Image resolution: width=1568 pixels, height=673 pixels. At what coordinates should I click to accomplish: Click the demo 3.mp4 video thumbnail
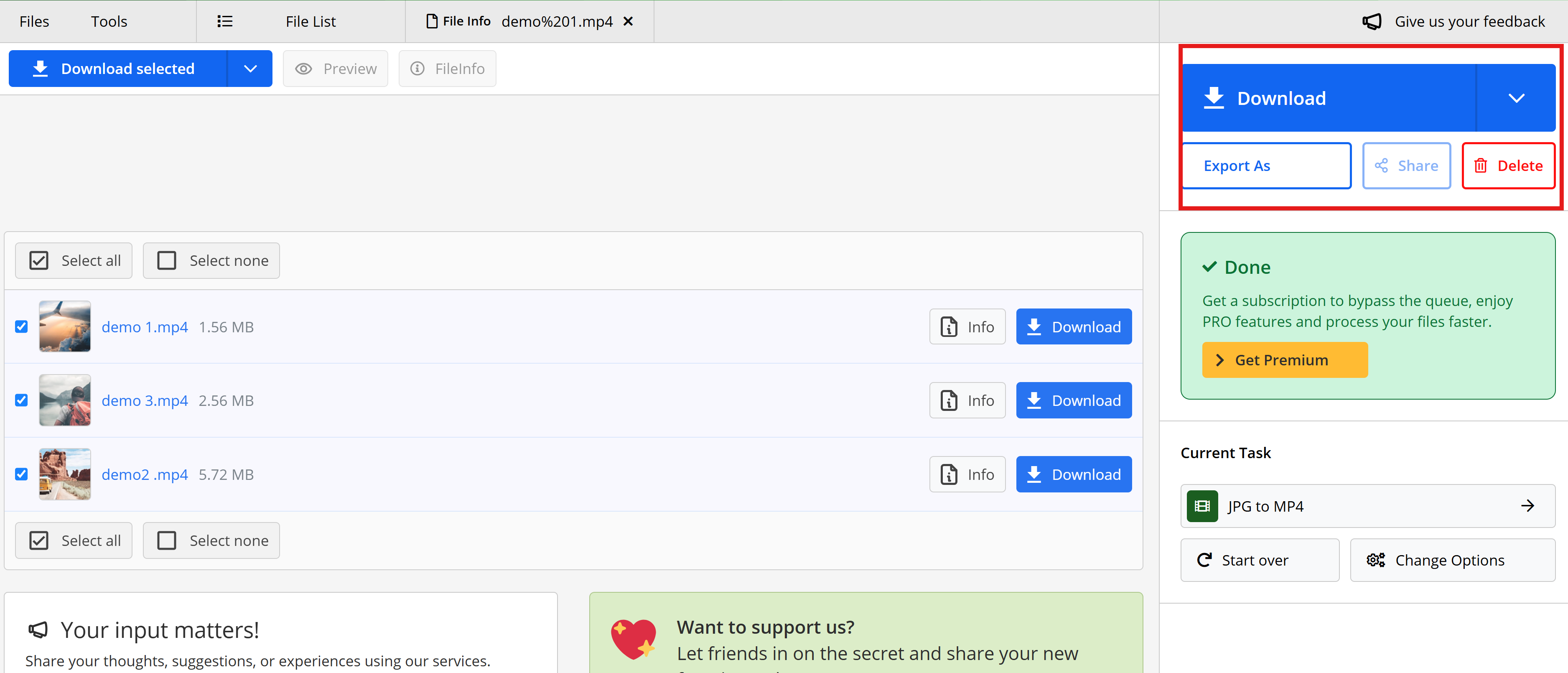tap(64, 401)
